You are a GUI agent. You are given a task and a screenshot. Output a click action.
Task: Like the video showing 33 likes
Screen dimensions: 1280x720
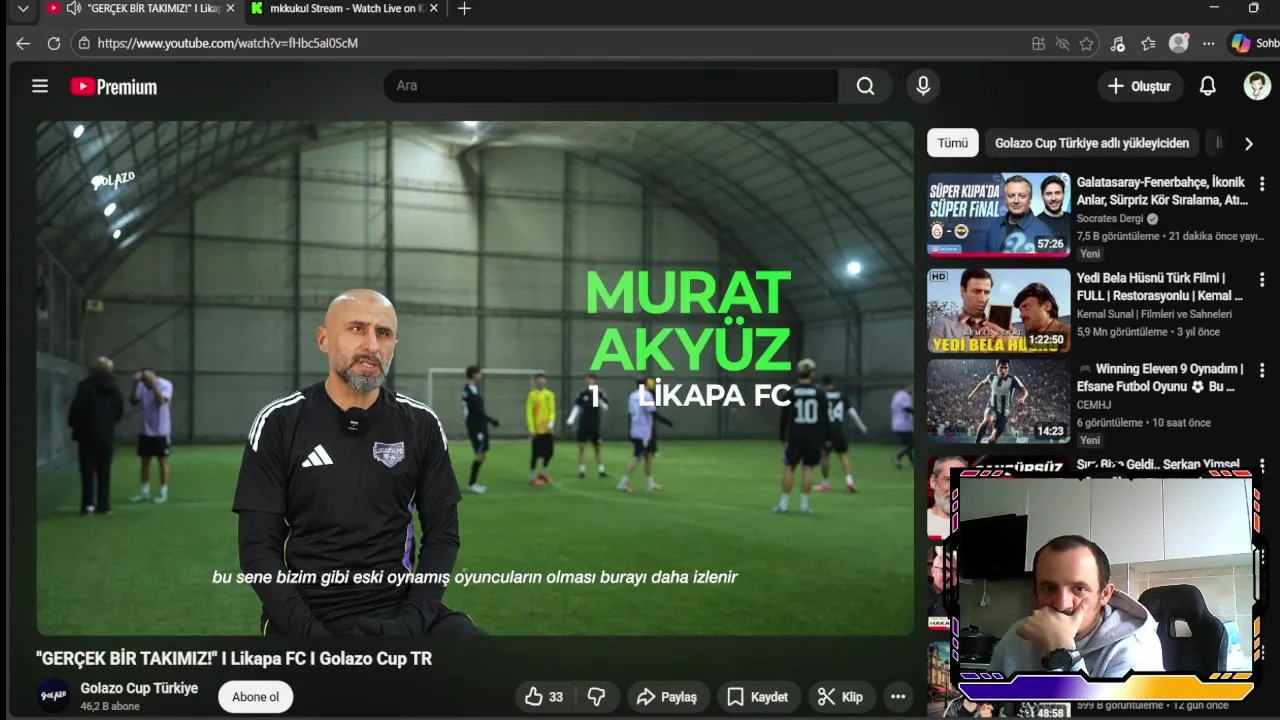544,697
